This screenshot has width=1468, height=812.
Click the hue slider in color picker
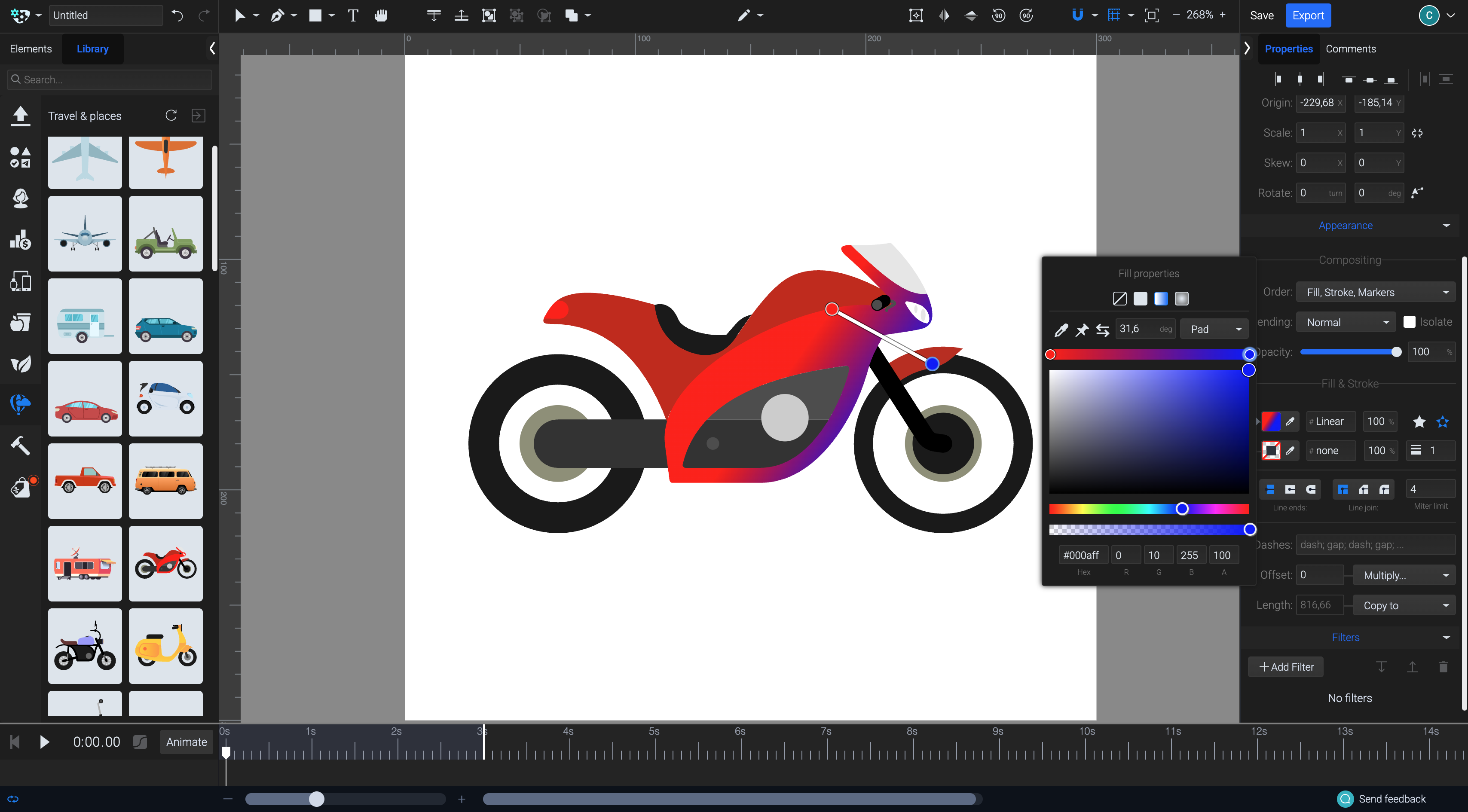[1148, 509]
